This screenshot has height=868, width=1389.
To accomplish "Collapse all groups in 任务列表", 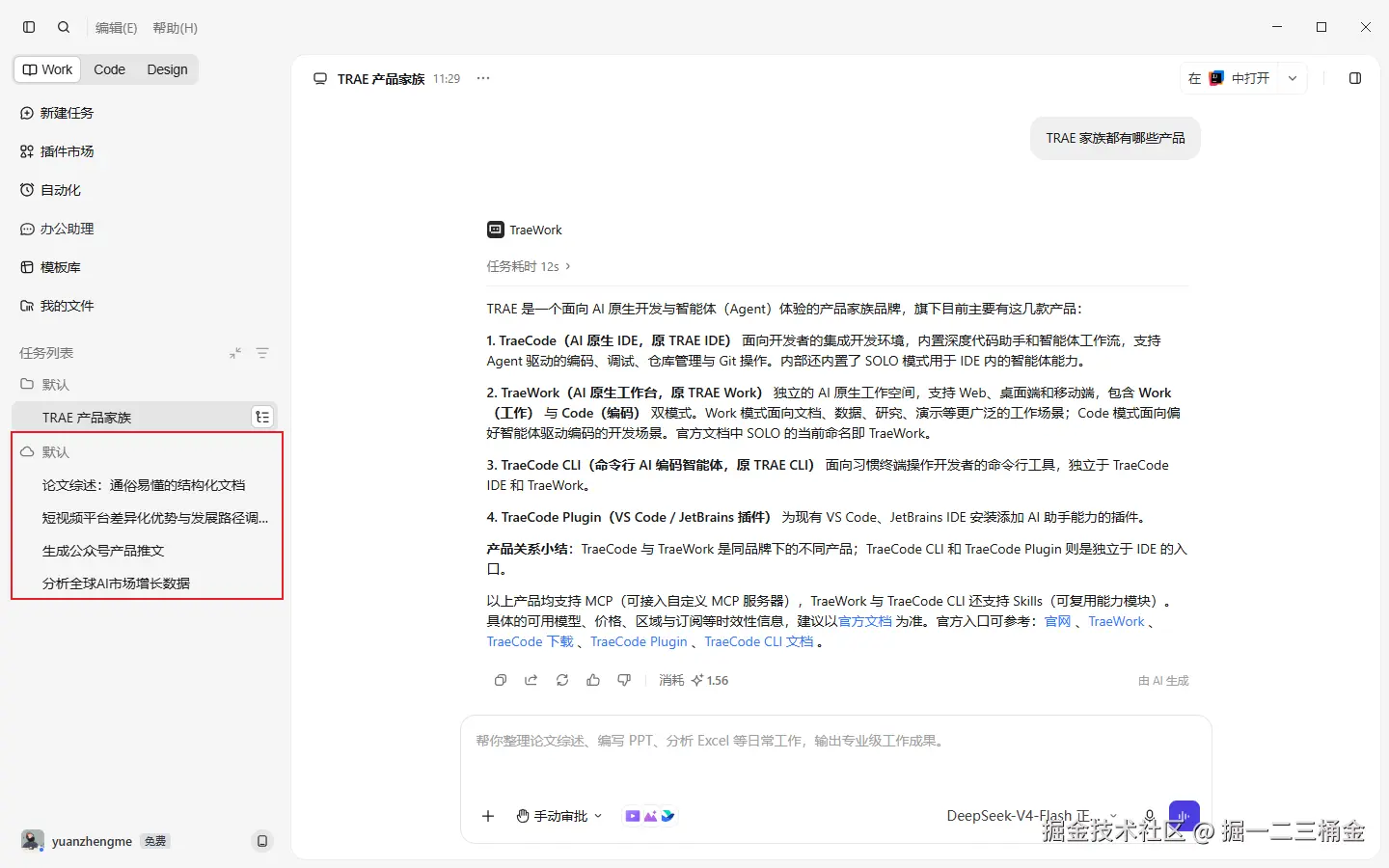I will click(235, 353).
